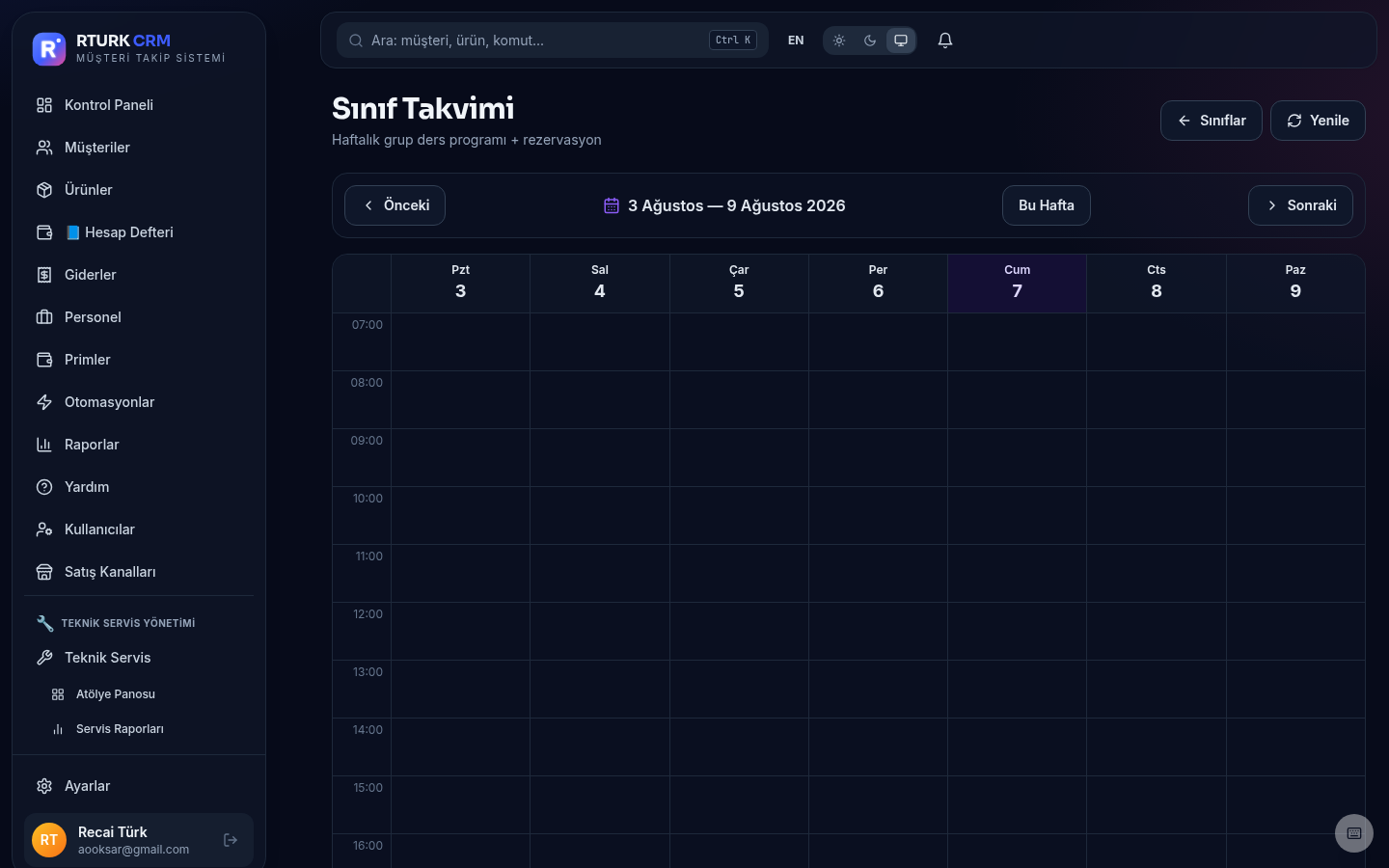Switch language using the EN button
Viewport: 1389px width, 868px height.
(x=796, y=41)
